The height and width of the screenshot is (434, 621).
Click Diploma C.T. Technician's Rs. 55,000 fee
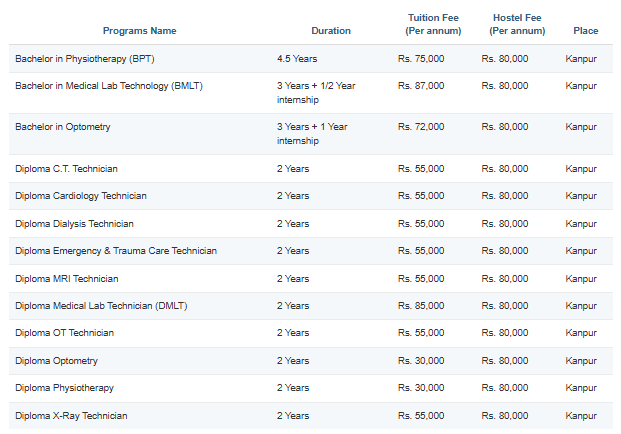(x=421, y=169)
